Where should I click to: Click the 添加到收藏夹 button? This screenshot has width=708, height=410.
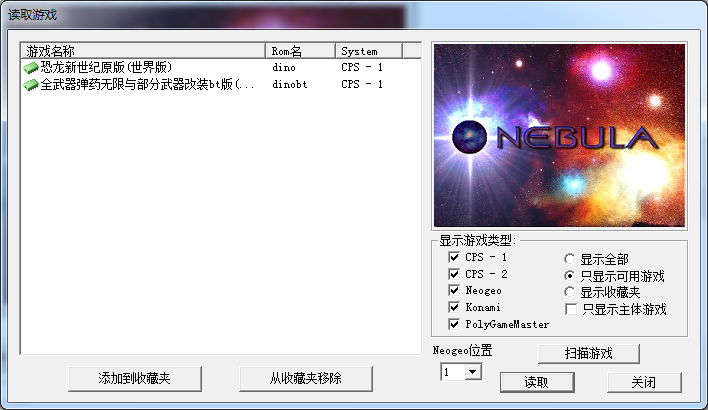pyautogui.click(x=135, y=378)
